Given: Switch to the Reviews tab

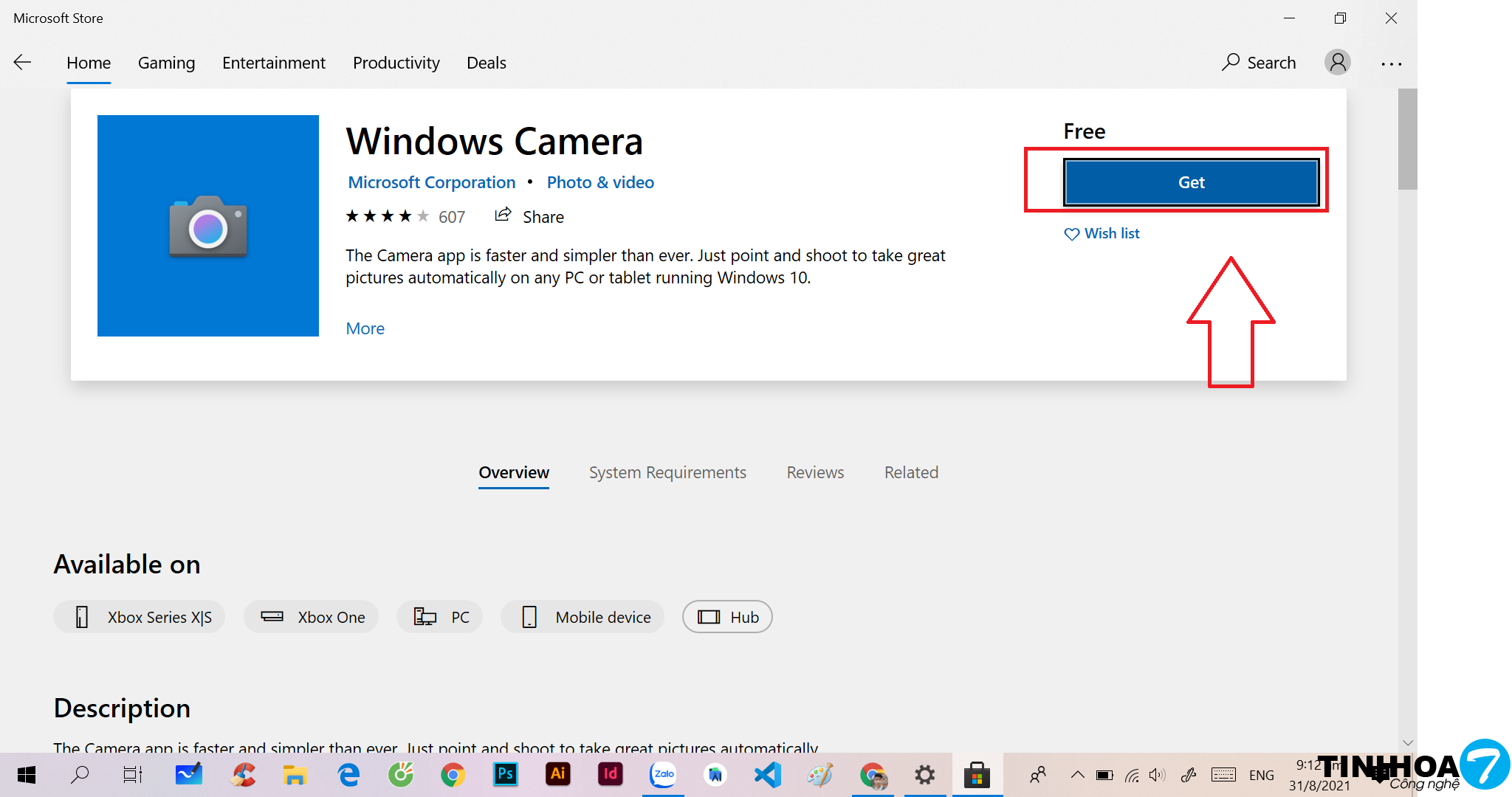Looking at the screenshot, I should click(x=814, y=472).
